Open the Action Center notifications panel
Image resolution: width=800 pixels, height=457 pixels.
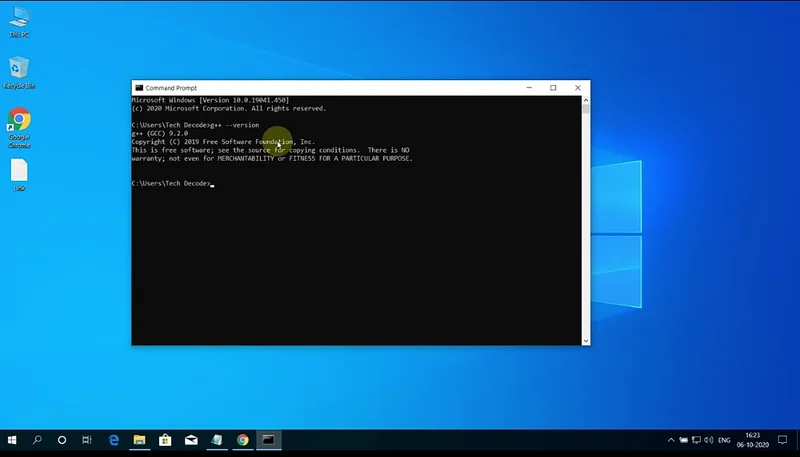click(x=783, y=440)
